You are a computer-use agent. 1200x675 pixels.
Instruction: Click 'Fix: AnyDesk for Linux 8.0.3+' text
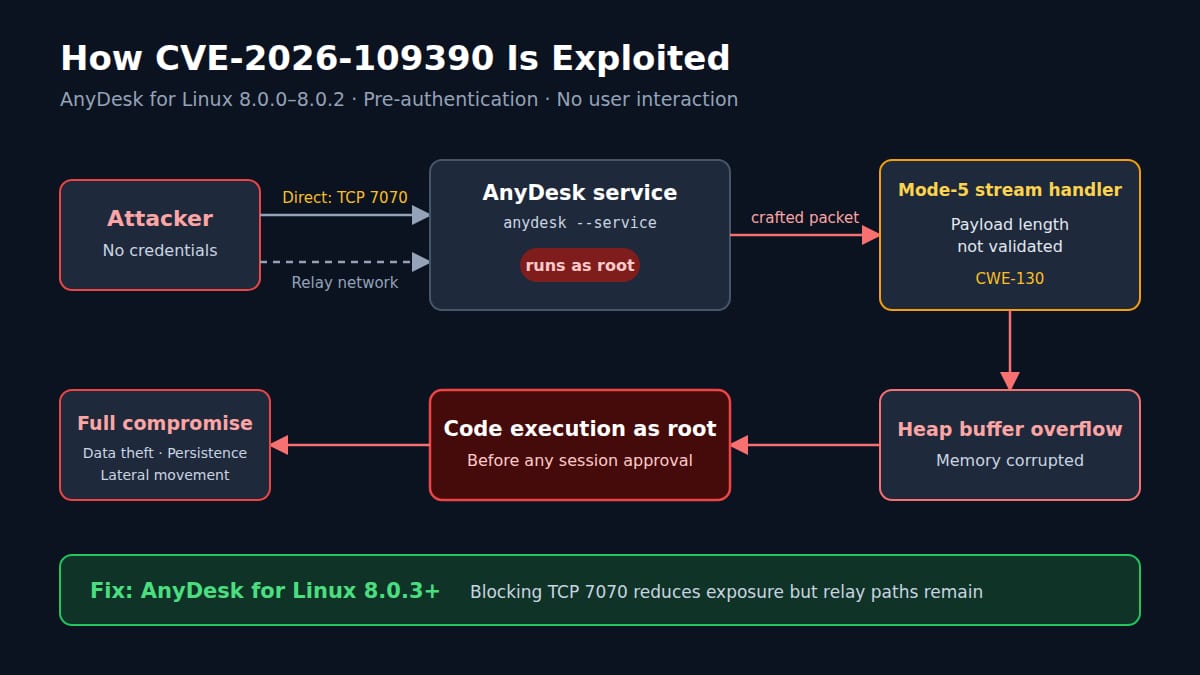click(265, 590)
